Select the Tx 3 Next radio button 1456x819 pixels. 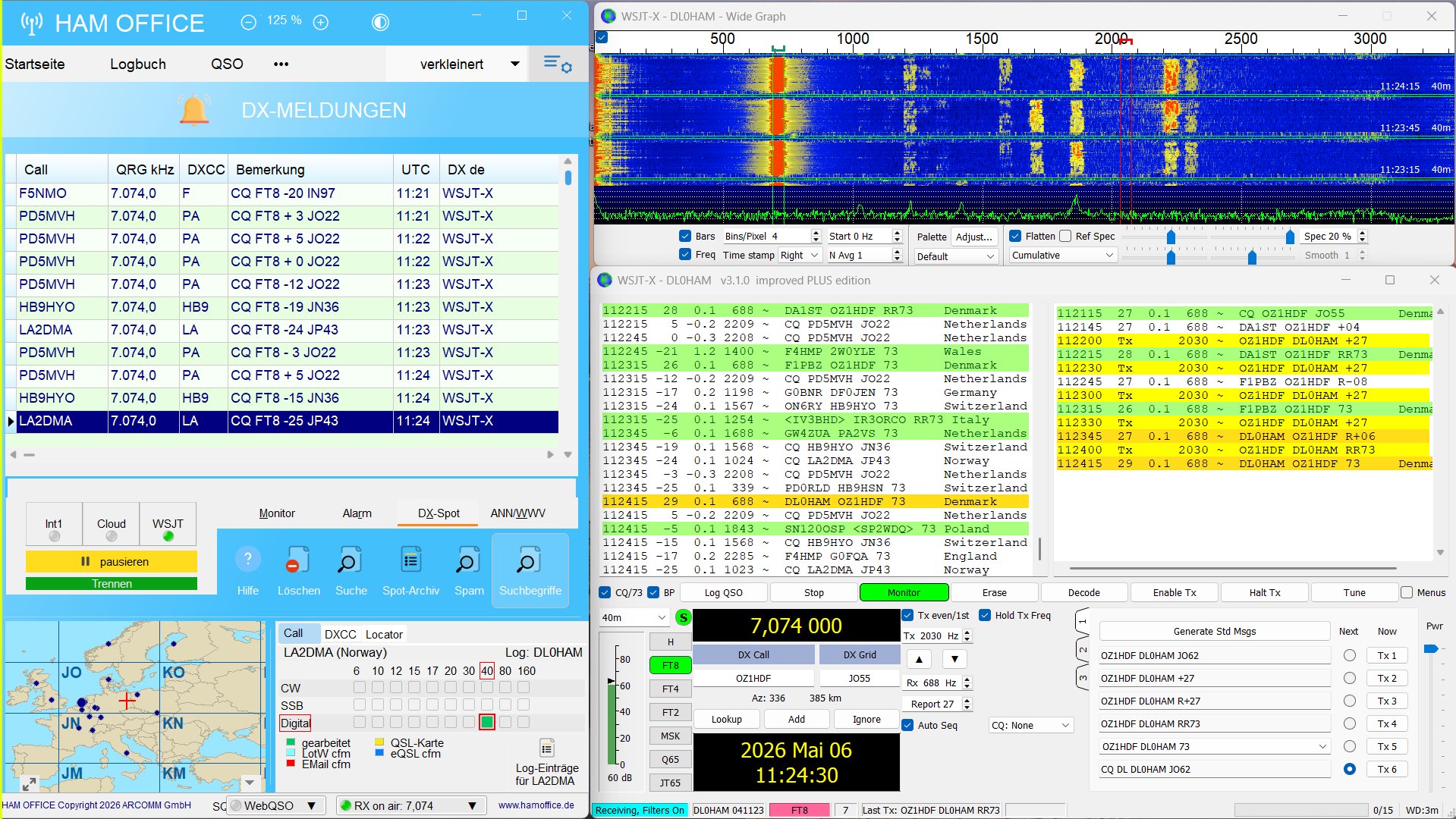[x=1349, y=701]
